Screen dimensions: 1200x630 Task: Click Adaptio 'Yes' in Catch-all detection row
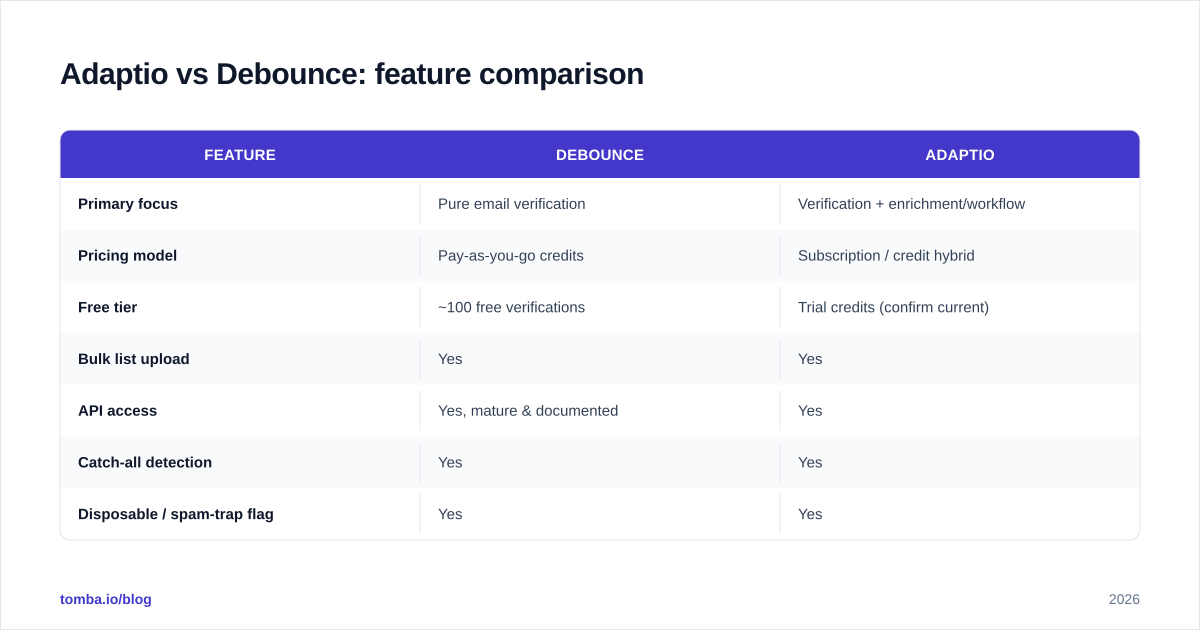(x=810, y=462)
